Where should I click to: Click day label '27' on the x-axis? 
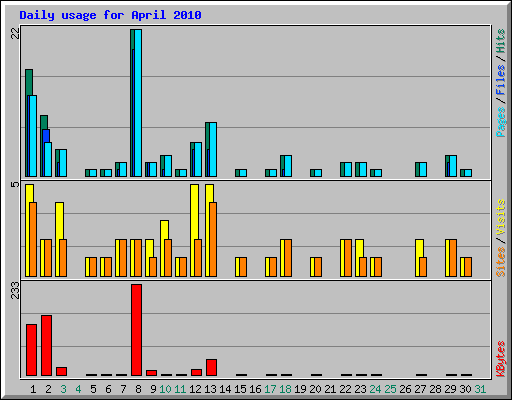click(x=420, y=389)
